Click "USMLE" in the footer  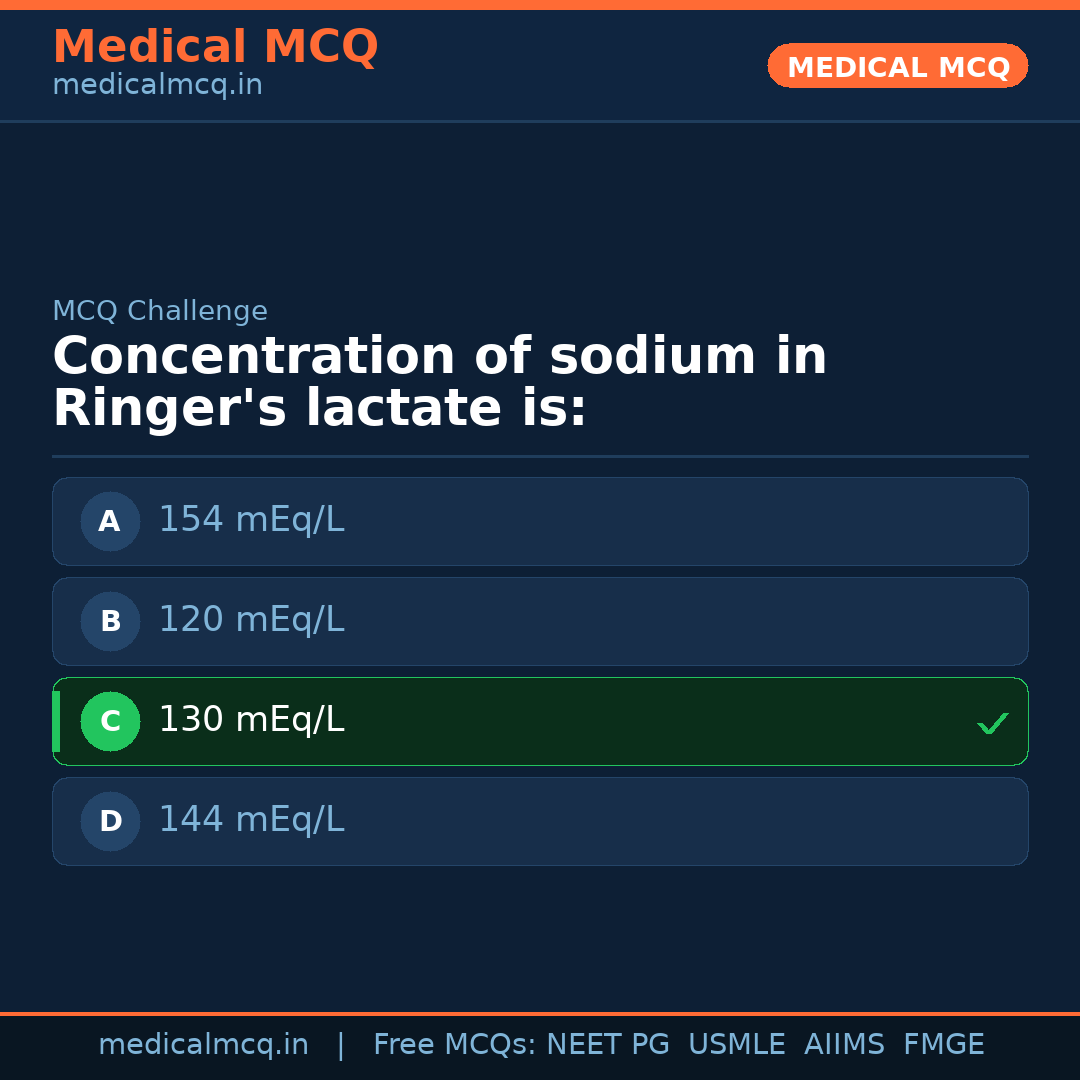pyautogui.click(x=736, y=1045)
